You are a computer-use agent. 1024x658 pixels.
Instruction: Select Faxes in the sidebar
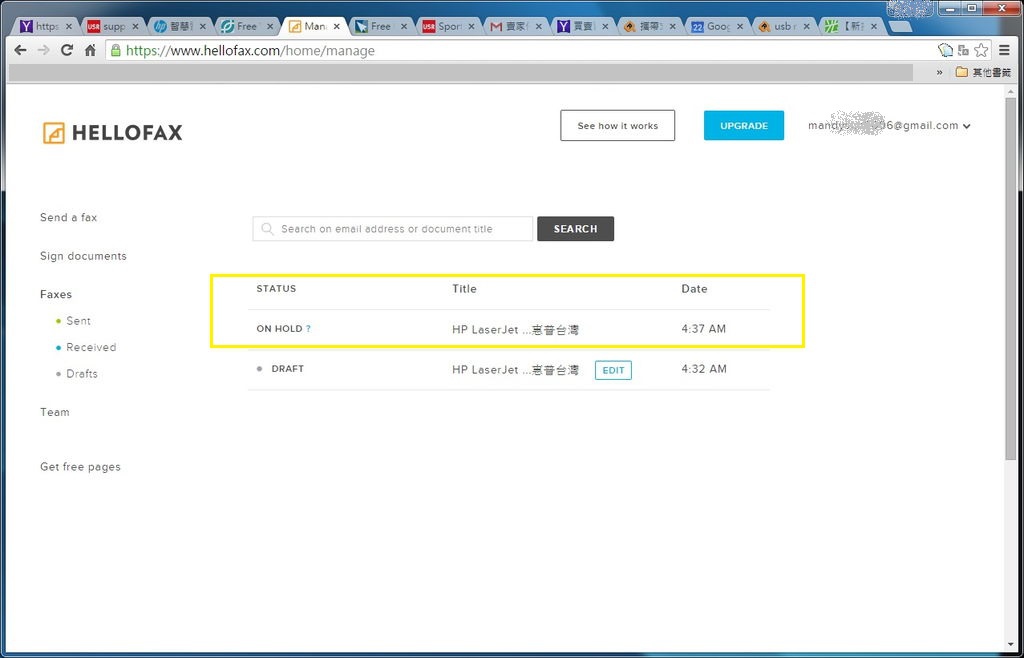(56, 294)
